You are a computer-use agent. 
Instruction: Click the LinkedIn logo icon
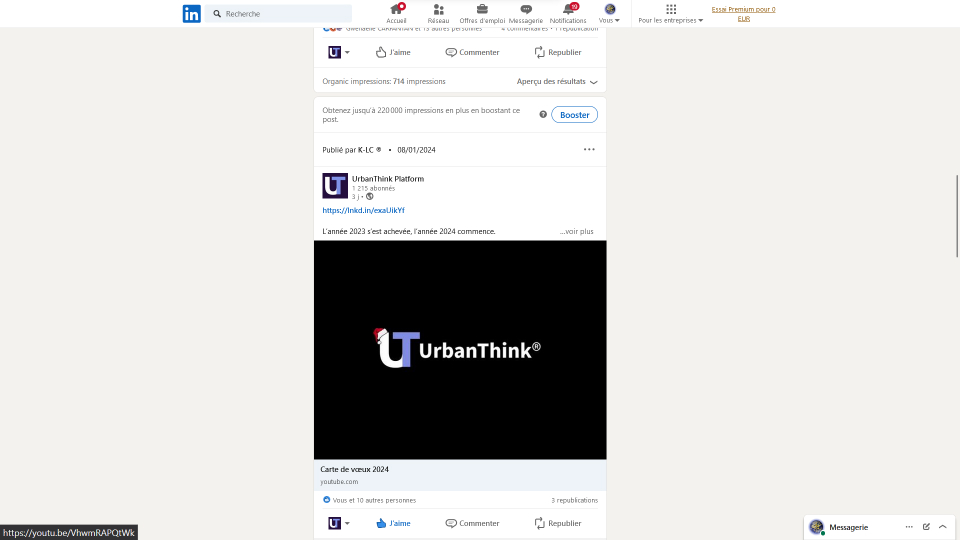[191, 14]
